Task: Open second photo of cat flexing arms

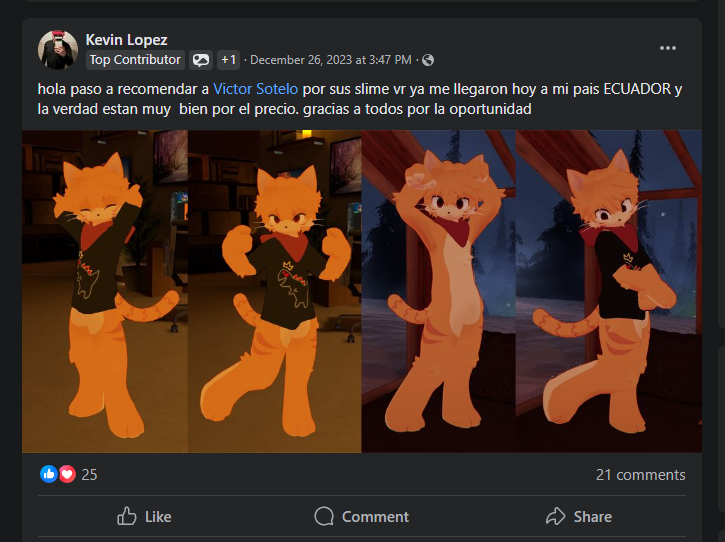Action: pyautogui.click(x=274, y=290)
